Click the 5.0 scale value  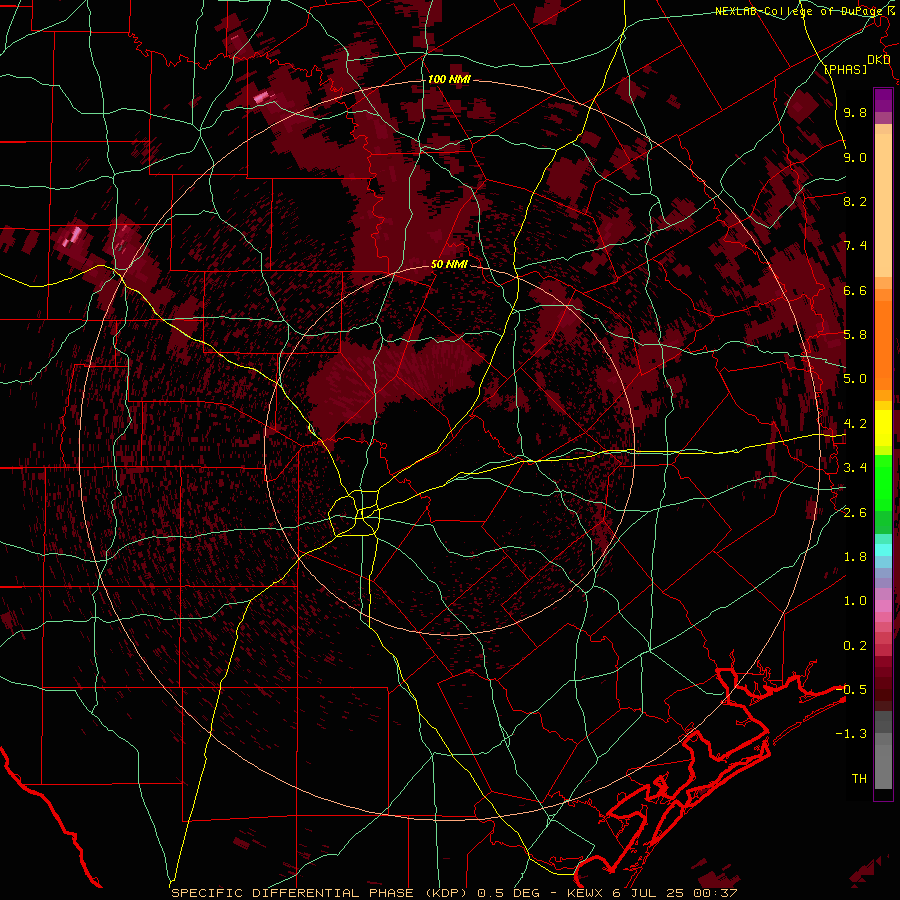point(855,379)
